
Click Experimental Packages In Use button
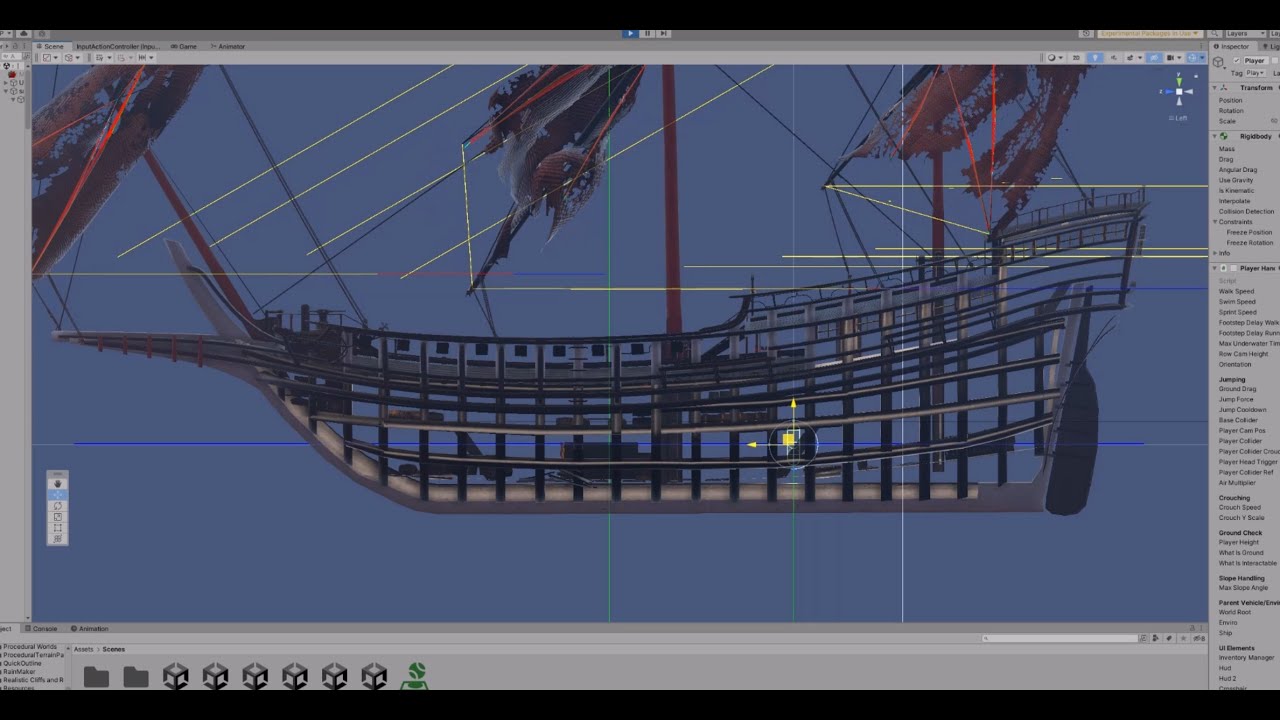(x=1150, y=33)
